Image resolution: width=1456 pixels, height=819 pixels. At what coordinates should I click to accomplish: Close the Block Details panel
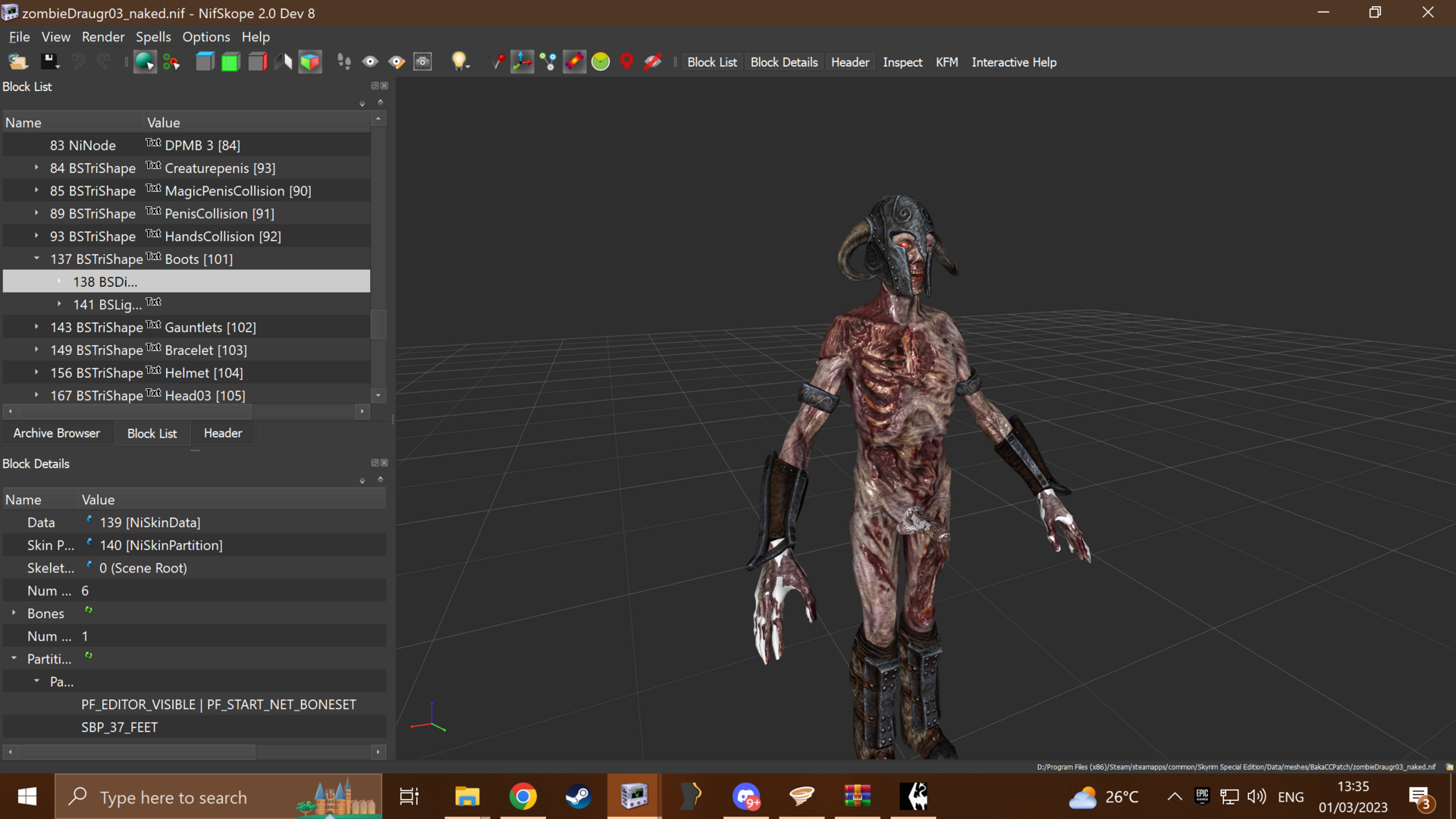384,463
